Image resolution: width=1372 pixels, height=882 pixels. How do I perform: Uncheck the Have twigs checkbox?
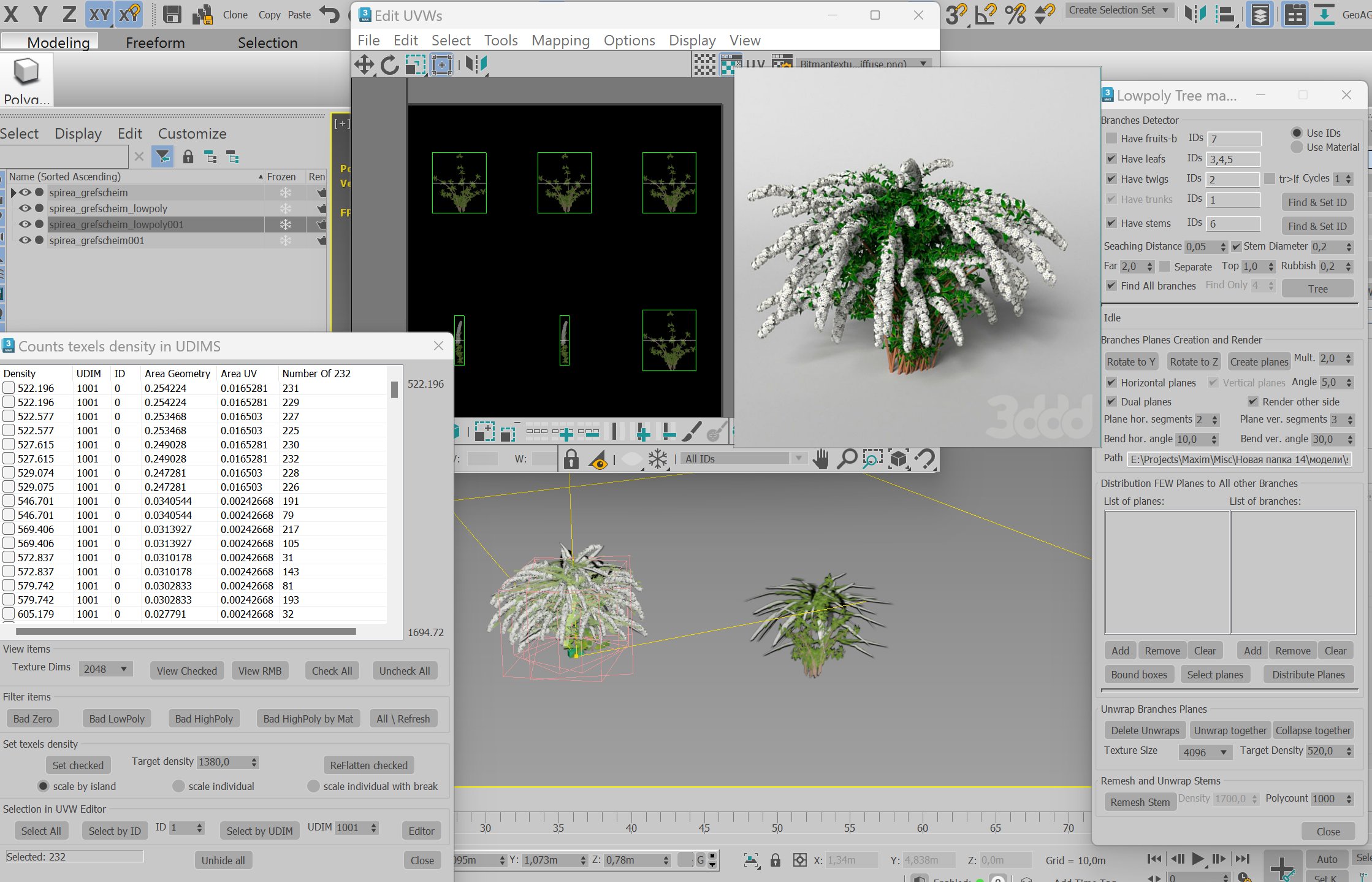pos(1111,179)
